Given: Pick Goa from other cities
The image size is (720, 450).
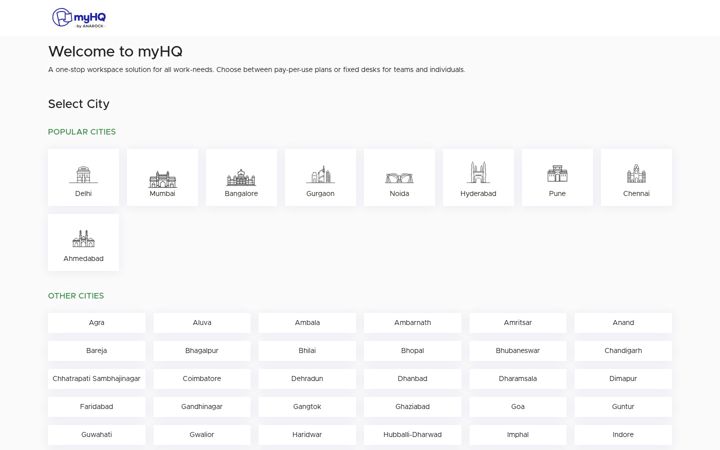Looking at the screenshot, I should [x=518, y=407].
